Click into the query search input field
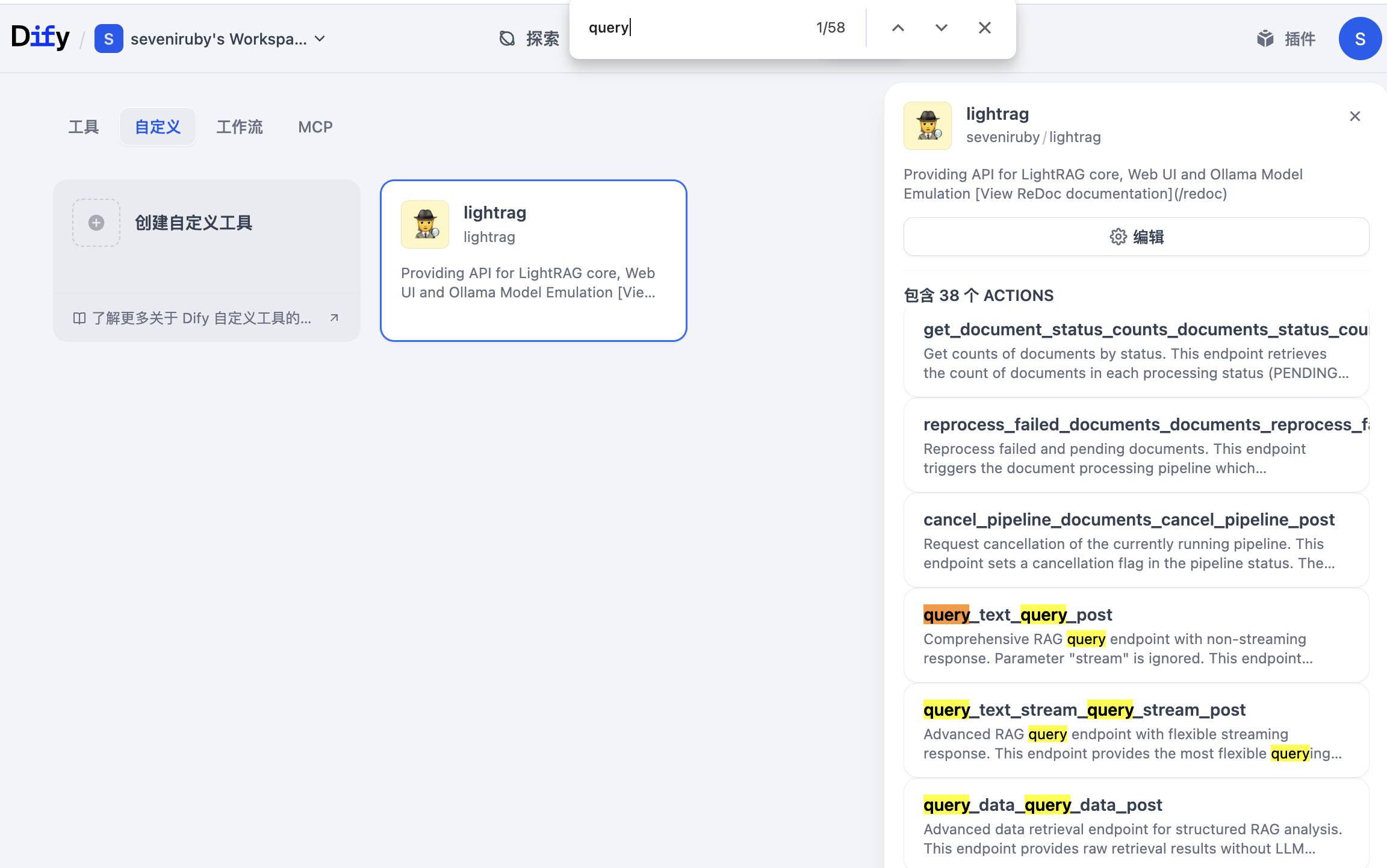The height and width of the screenshot is (868, 1387). [x=692, y=28]
